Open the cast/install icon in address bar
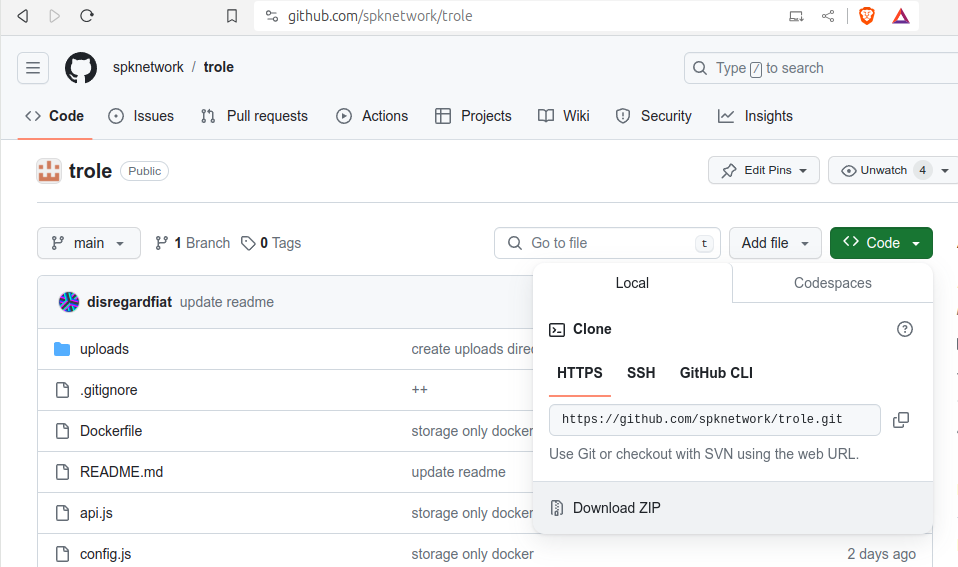 (796, 16)
